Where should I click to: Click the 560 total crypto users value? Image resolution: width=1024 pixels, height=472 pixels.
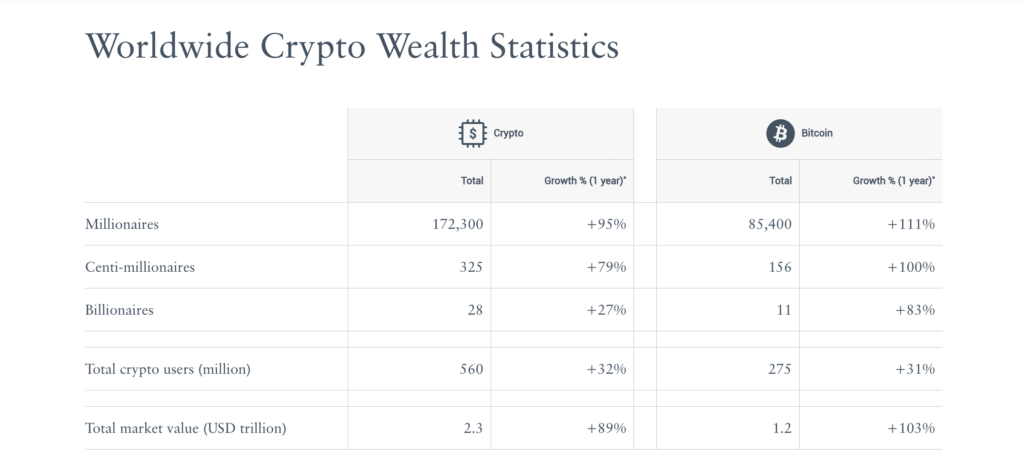click(x=471, y=369)
